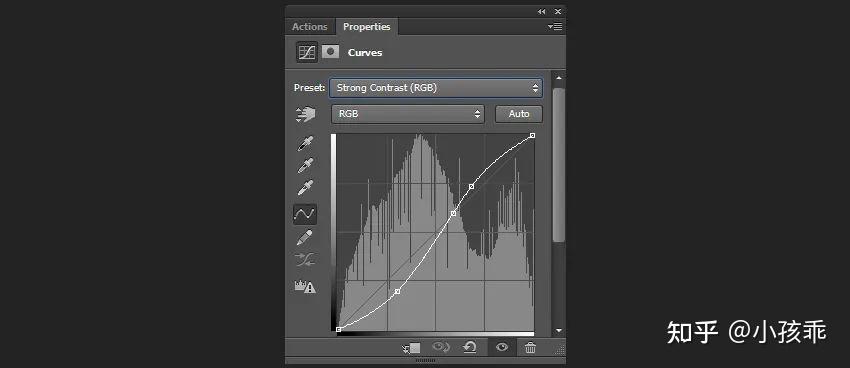Screen dimensions: 850x368
Task: Click the horizontal input gradient bar
Action: (x=435, y=333)
